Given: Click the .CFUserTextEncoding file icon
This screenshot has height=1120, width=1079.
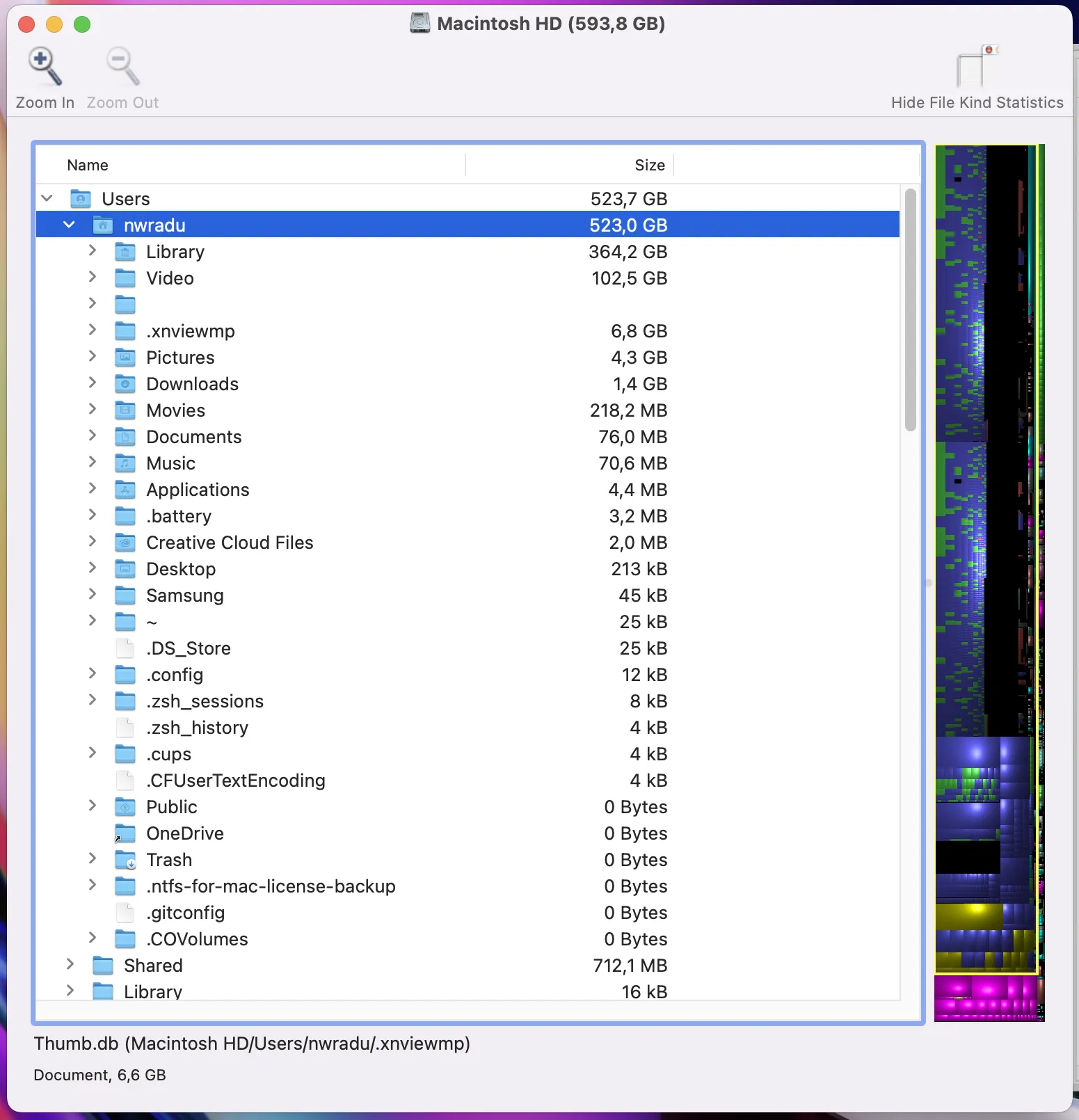Looking at the screenshot, I should pos(125,781).
